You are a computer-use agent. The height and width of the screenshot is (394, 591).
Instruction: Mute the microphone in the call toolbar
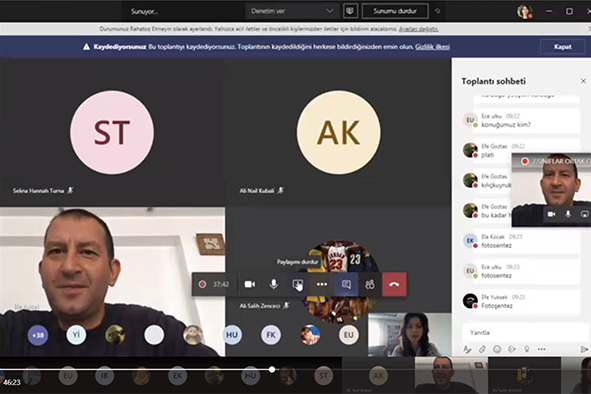(x=274, y=284)
